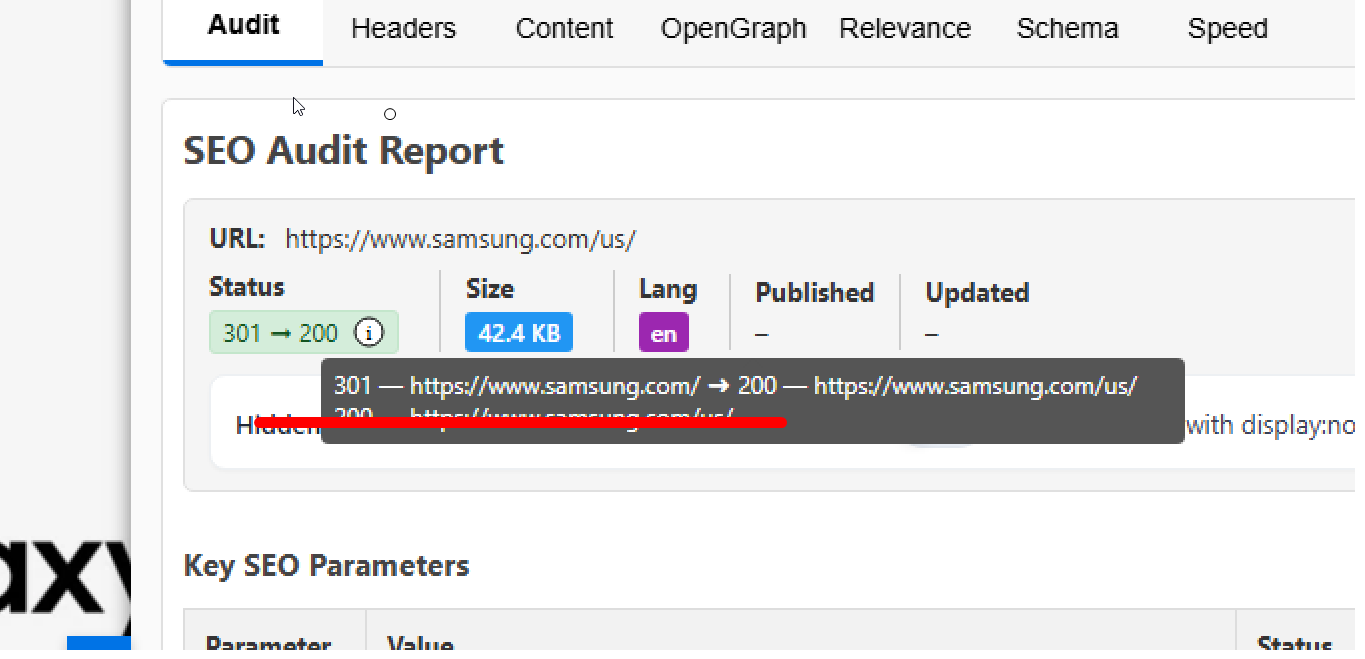The image size is (1365, 659).
Task: Click the samsung.com/us/ URL text
Action: tap(461, 239)
